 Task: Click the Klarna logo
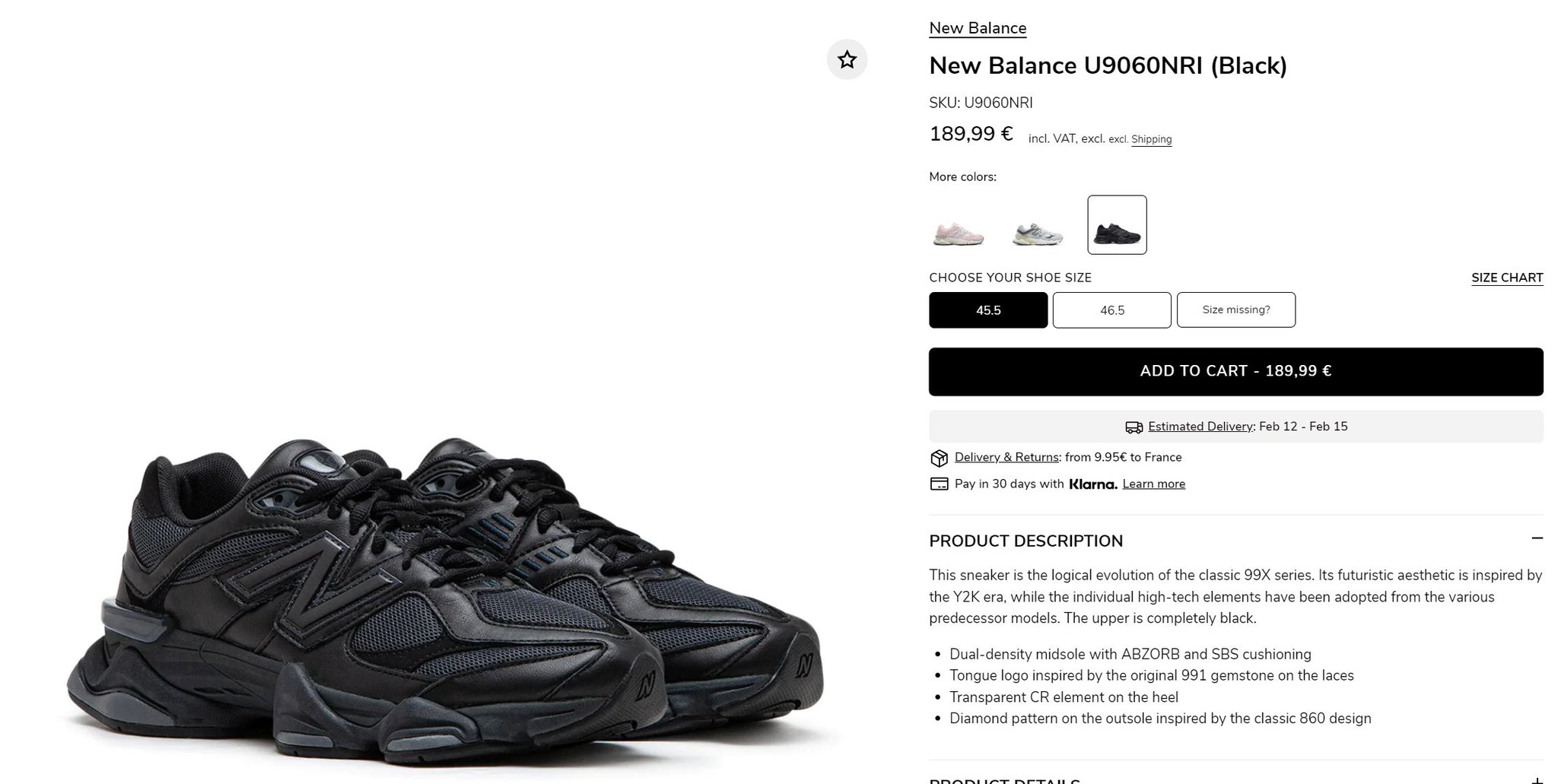coord(1092,484)
